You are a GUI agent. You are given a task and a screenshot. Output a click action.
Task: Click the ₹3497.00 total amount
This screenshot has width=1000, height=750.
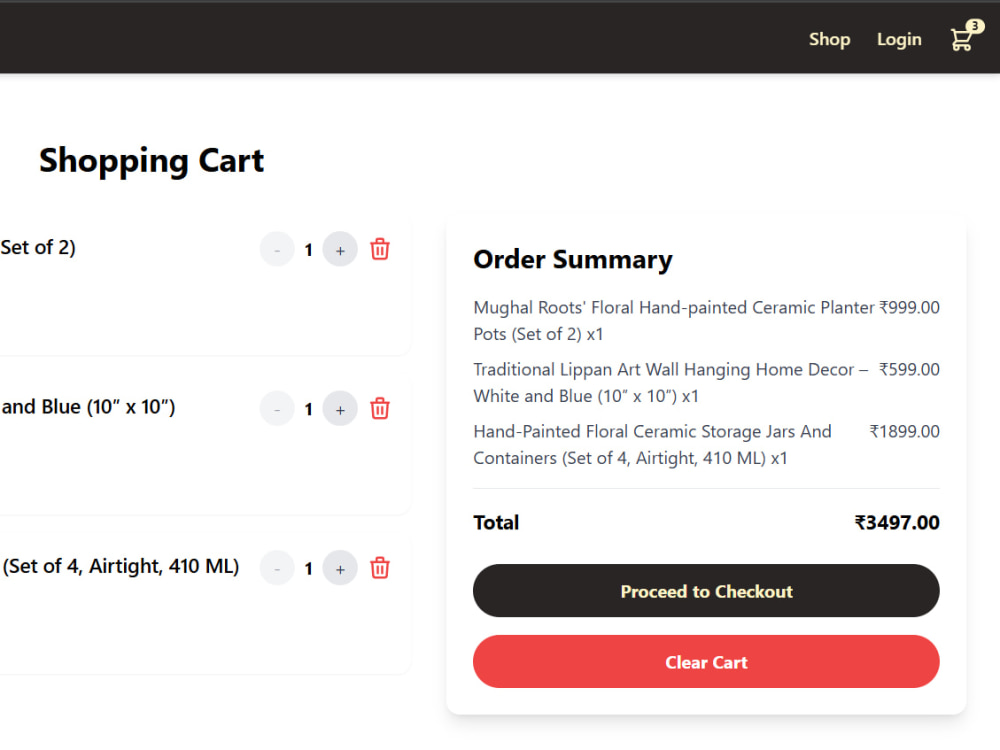coord(897,523)
